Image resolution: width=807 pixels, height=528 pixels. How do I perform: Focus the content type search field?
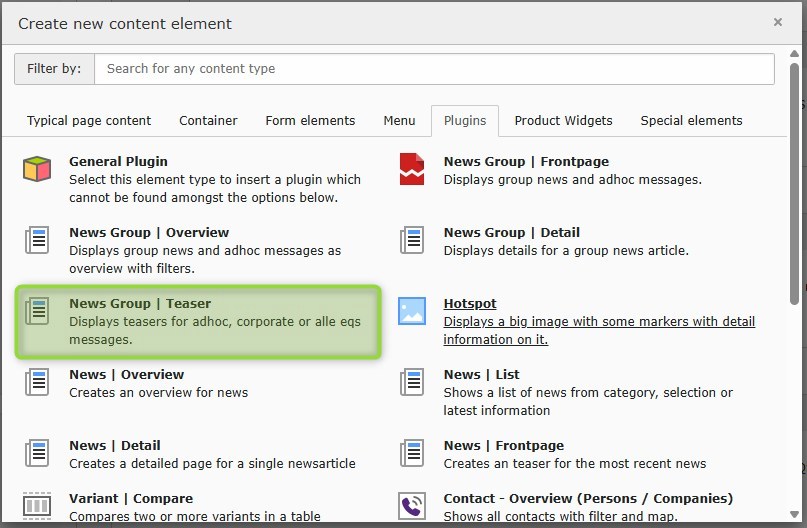[x=434, y=69]
